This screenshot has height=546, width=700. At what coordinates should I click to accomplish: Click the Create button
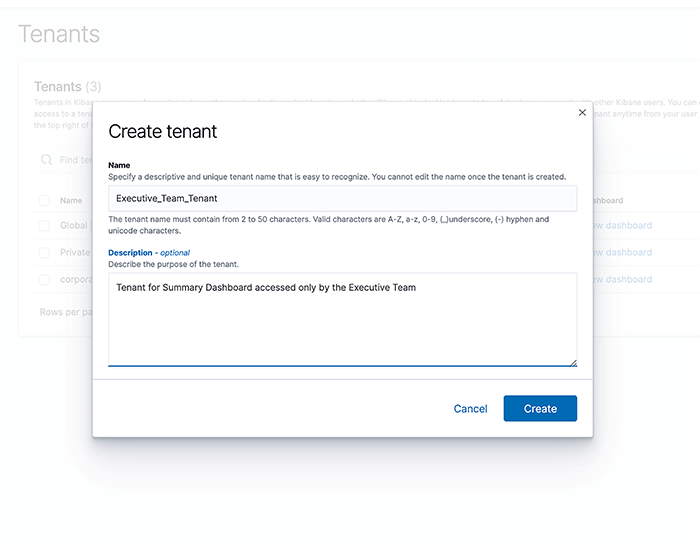pyautogui.click(x=540, y=408)
